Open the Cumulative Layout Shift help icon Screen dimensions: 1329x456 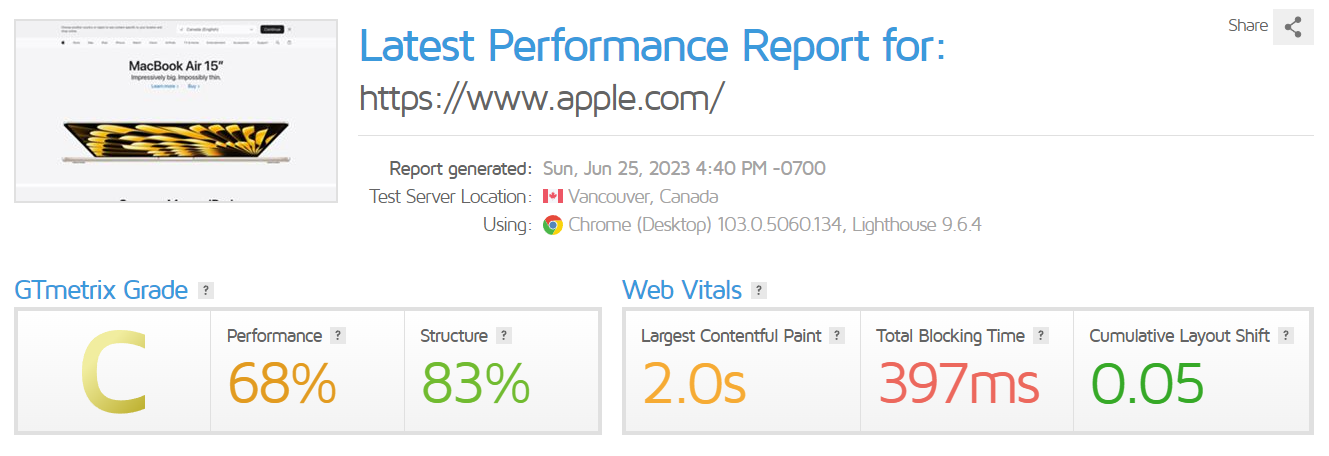[x=1286, y=336]
